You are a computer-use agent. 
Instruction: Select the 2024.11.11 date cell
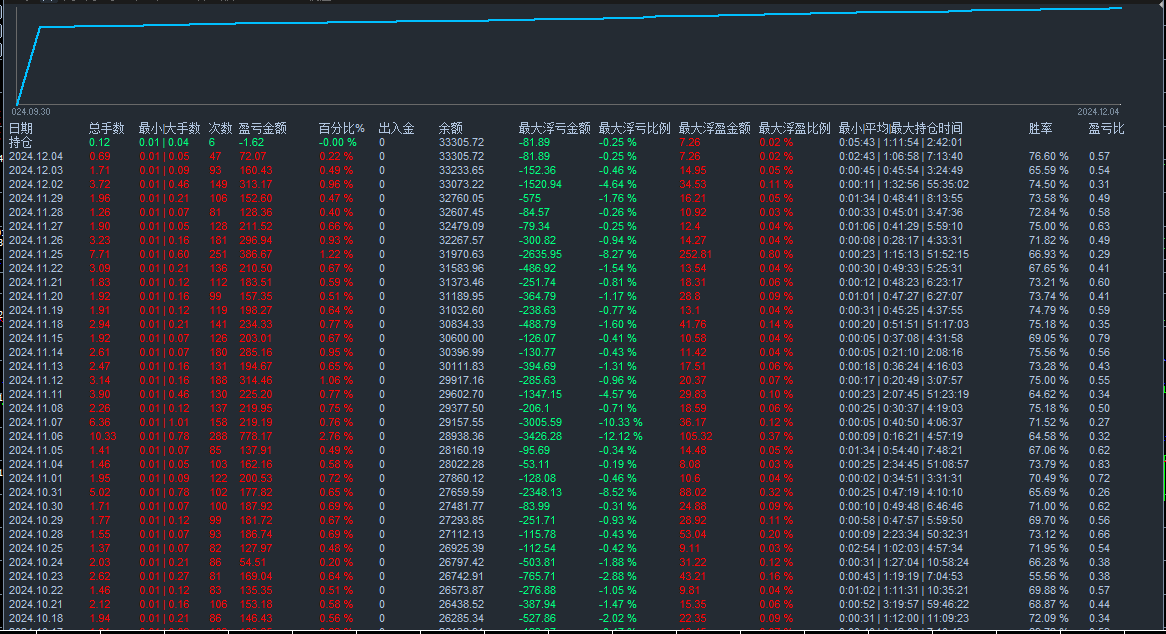36,394
